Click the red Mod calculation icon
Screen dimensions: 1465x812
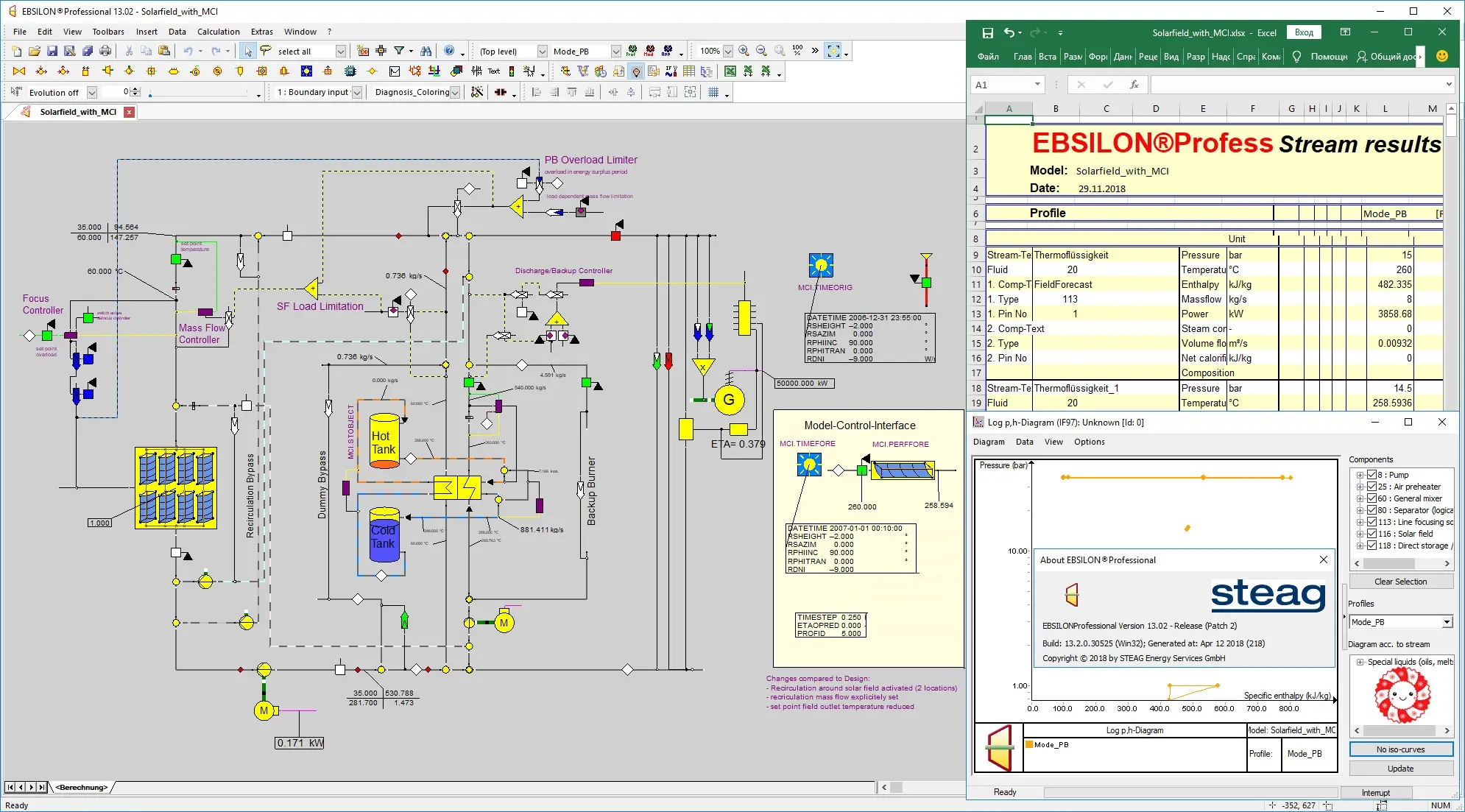pos(649,51)
